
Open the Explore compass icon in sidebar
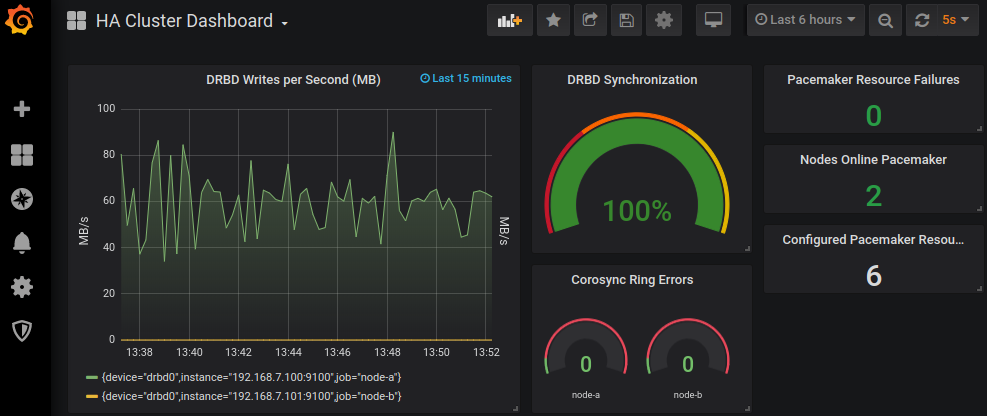22,200
